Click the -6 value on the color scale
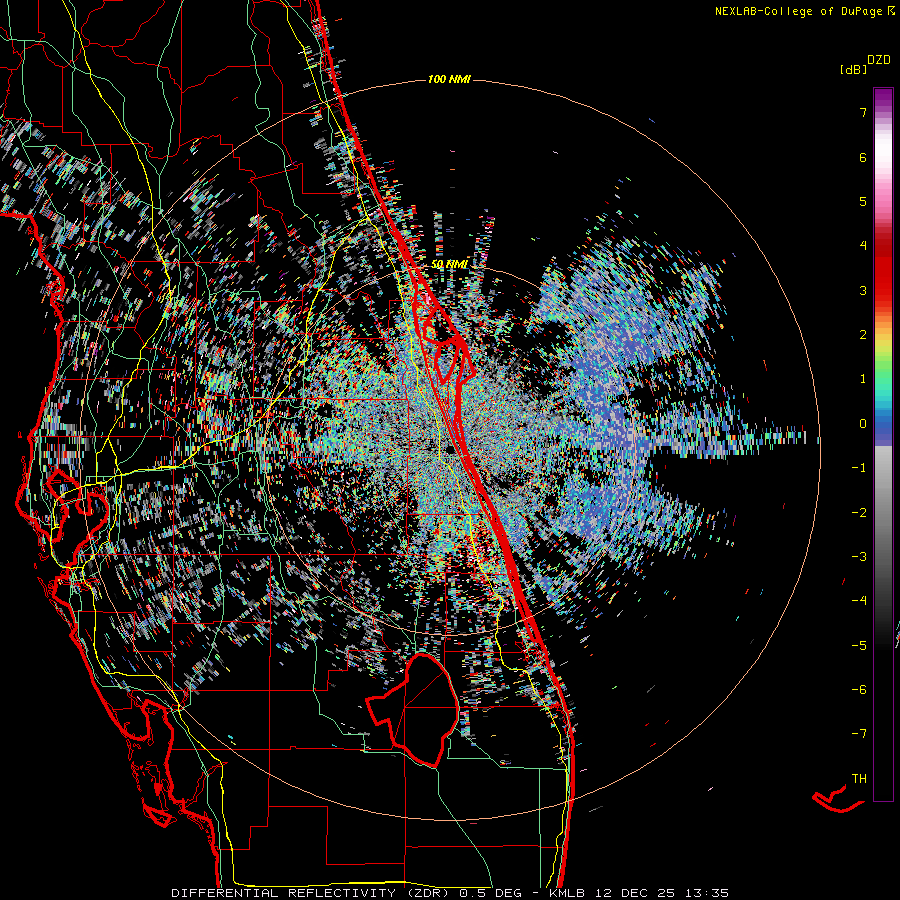Screen dimensions: 900x900 tap(859, 690)
